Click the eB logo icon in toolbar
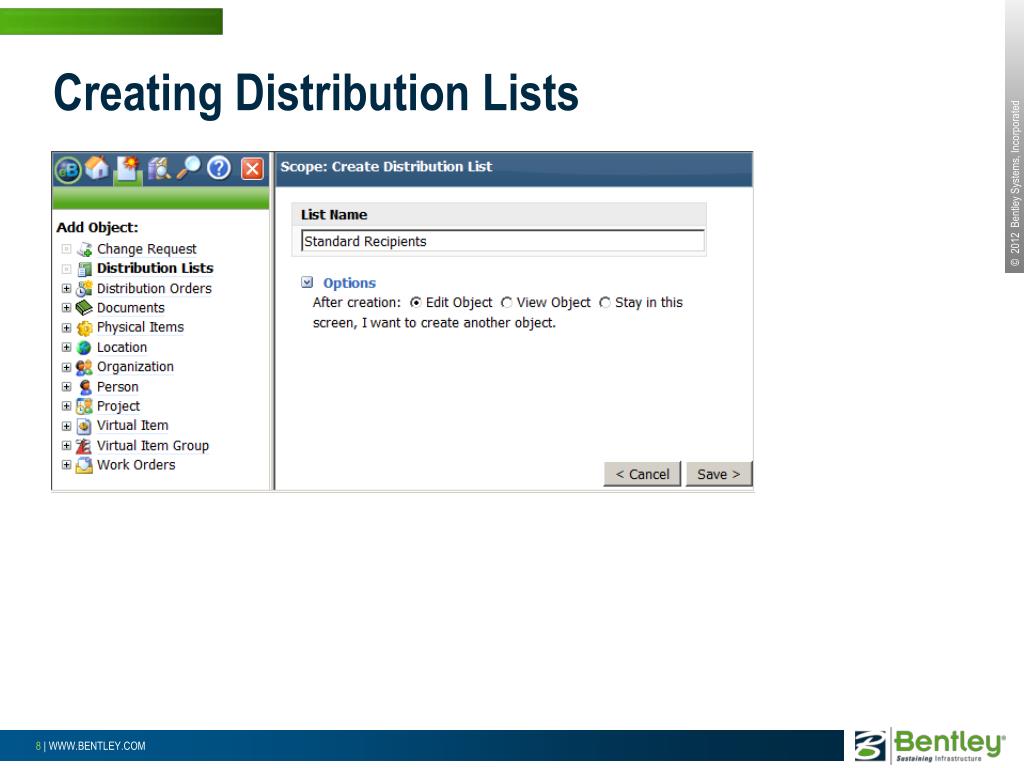The height and width of the screenshot is (768, 1024). pyautogui.click(x=68, y=169)
